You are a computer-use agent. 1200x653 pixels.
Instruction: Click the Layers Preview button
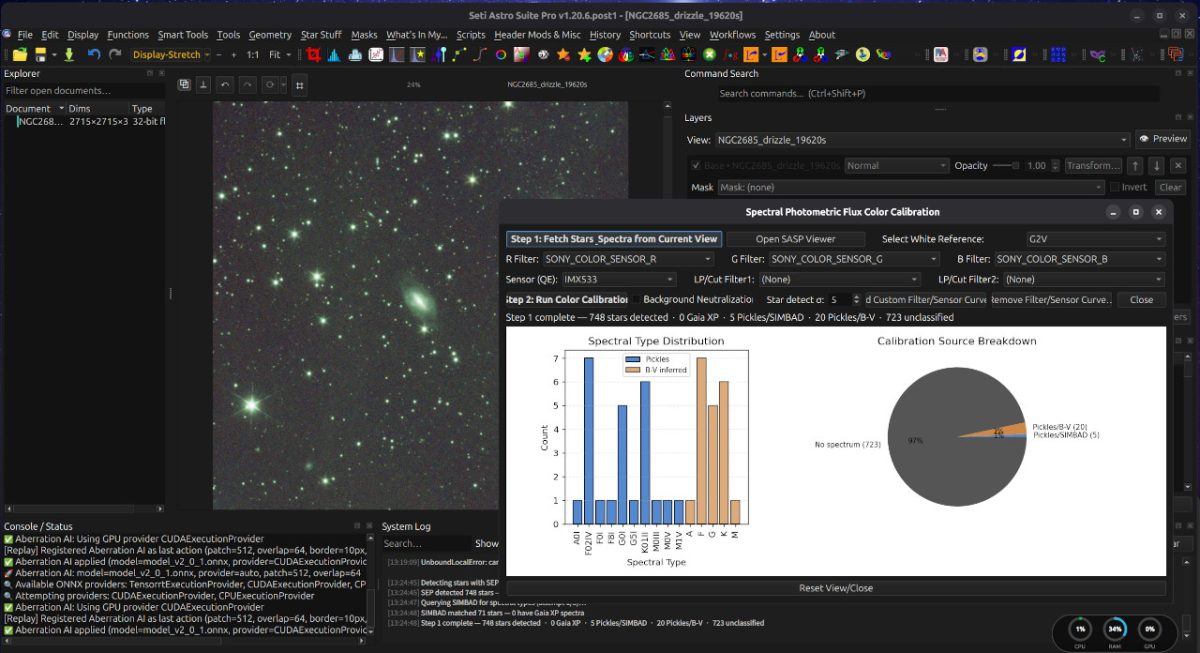(x=1163, y=139)
